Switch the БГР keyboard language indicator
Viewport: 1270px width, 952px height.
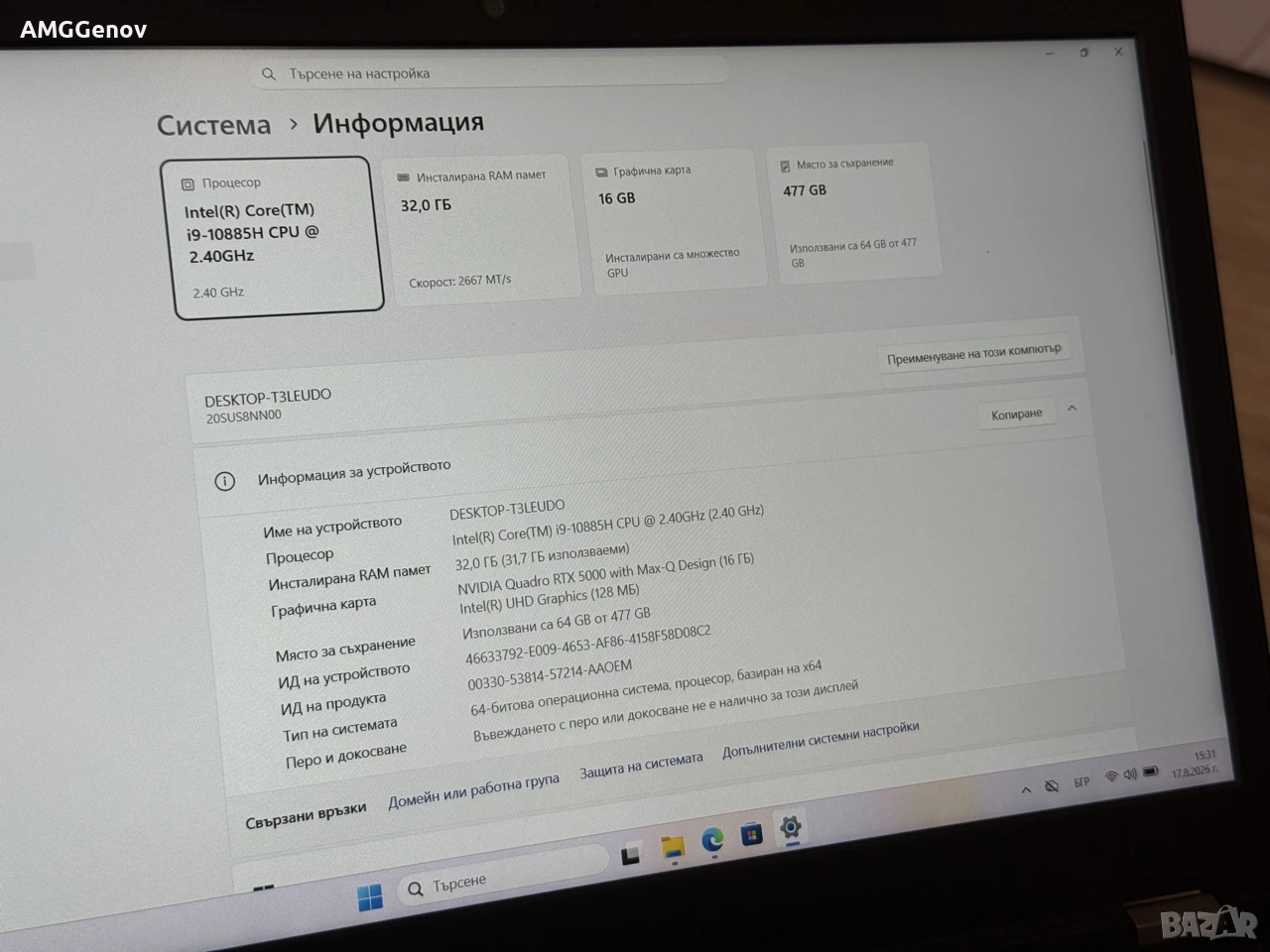(1081, 782)
